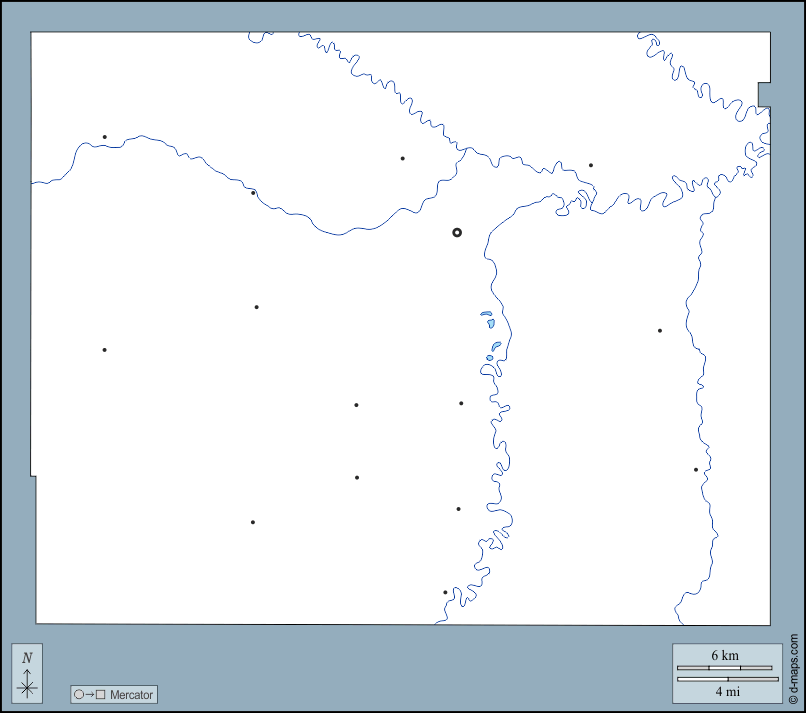806x713 pixels.
Task: Select the northeastern city dot near the river junction
Action: click(x=590, y=165)
